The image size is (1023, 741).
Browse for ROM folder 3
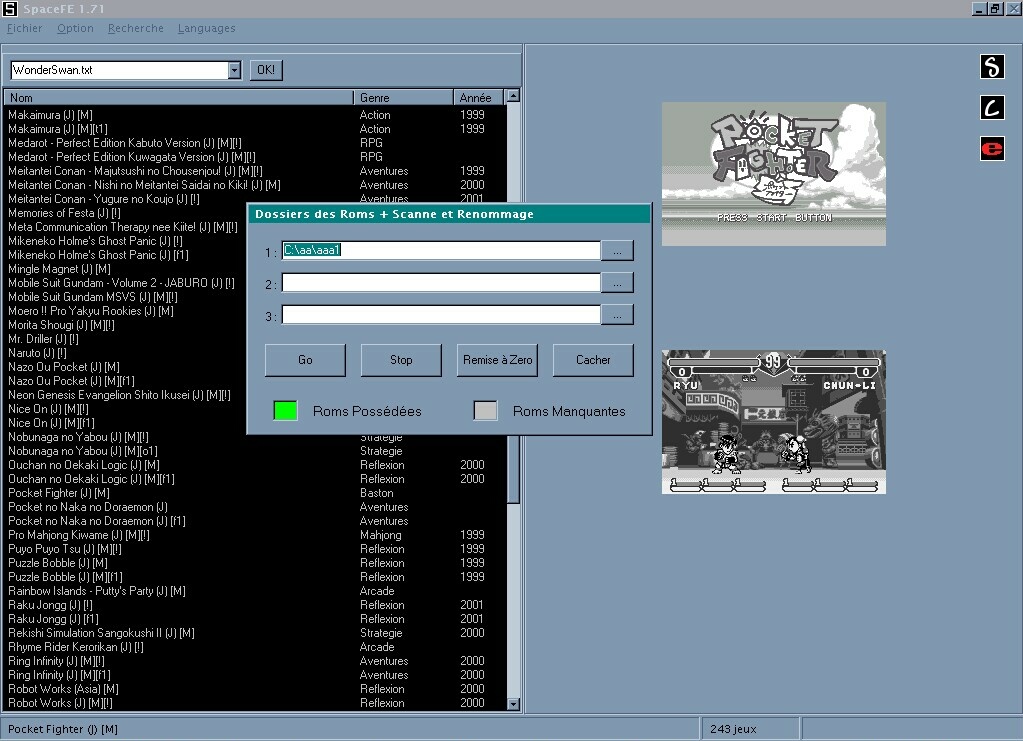click(617, 315)
